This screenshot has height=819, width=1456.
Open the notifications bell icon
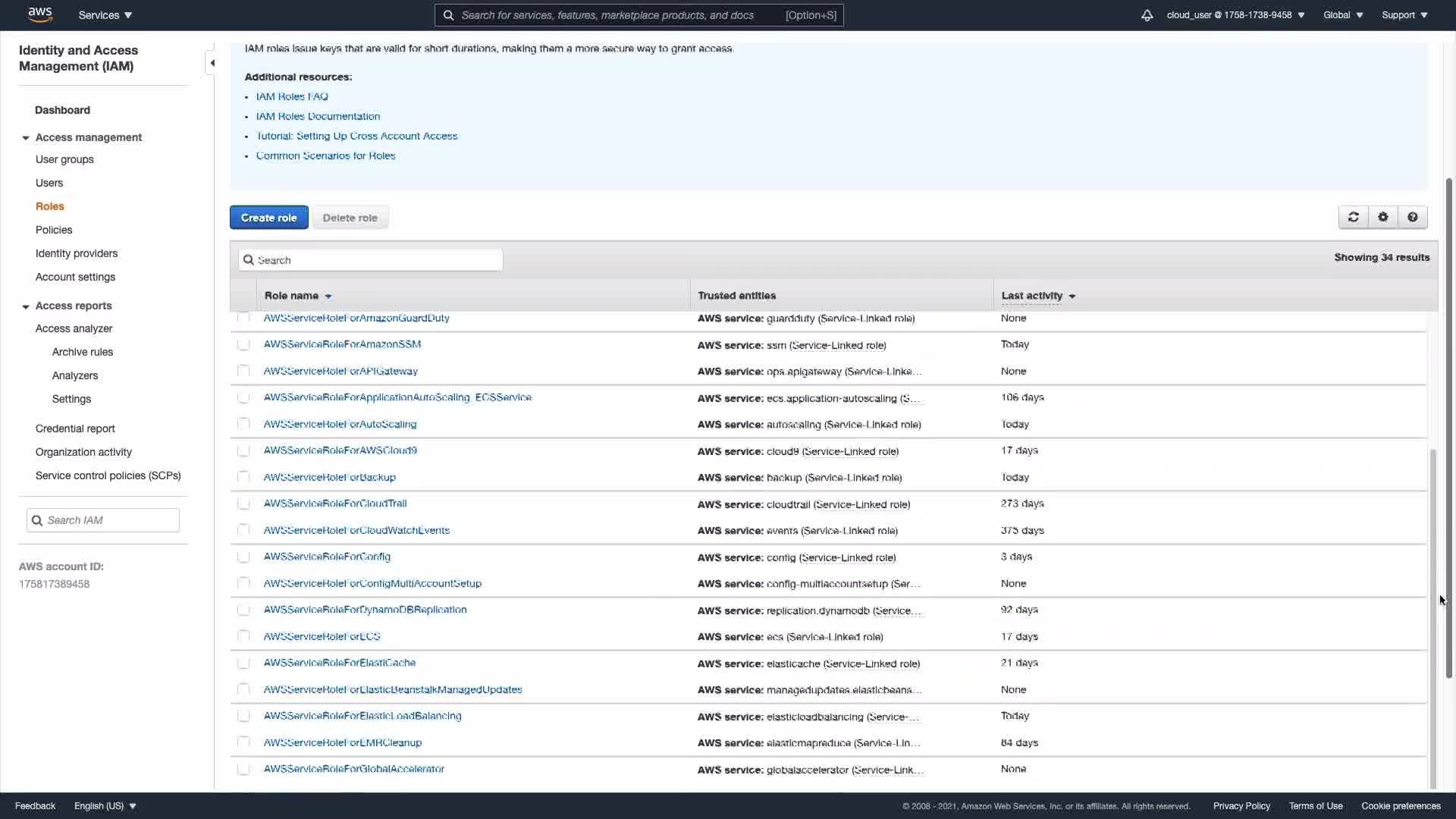click(x=1147, y=15)
